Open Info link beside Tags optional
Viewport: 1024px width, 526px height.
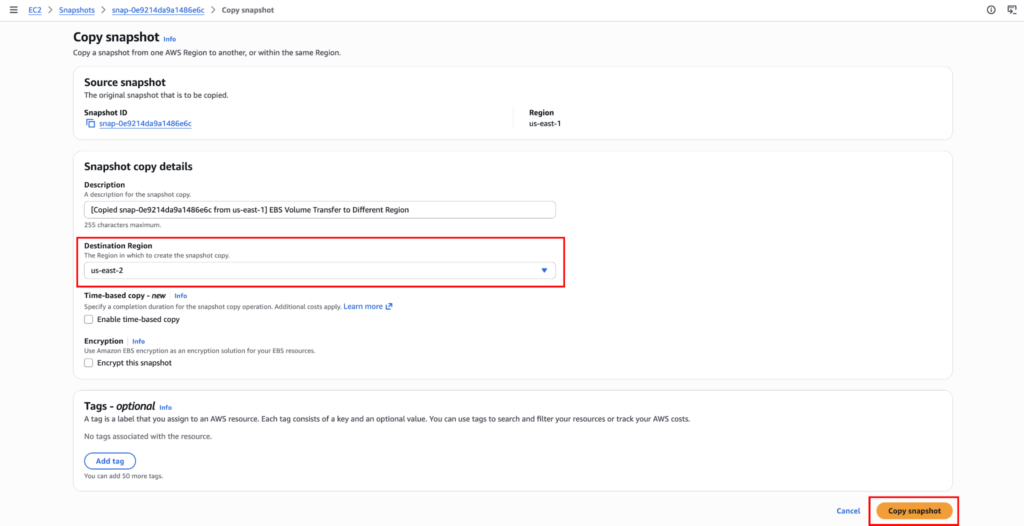(166, 407)
